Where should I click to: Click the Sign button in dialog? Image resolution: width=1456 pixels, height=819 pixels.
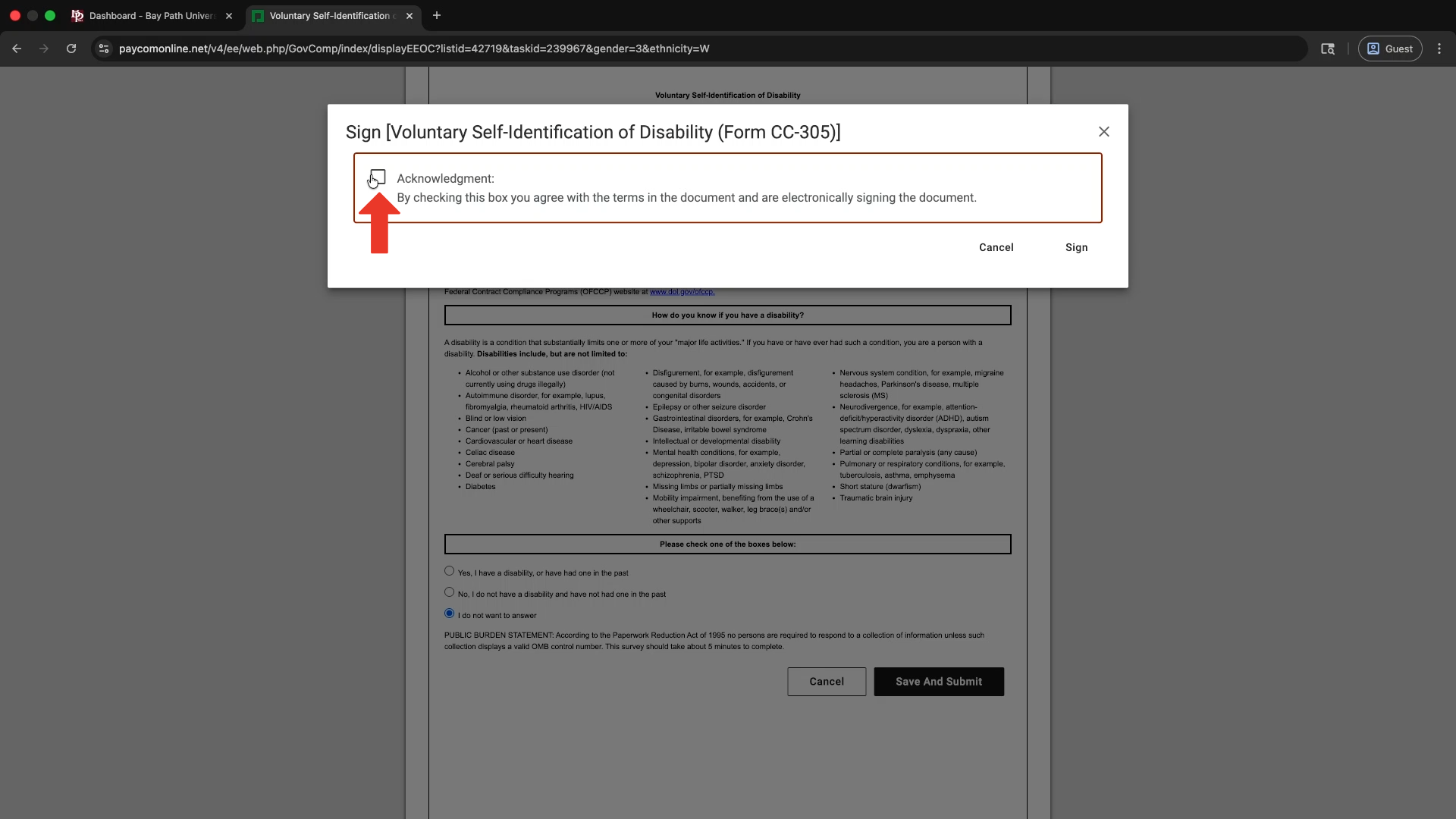click(x=1076, y=248)
